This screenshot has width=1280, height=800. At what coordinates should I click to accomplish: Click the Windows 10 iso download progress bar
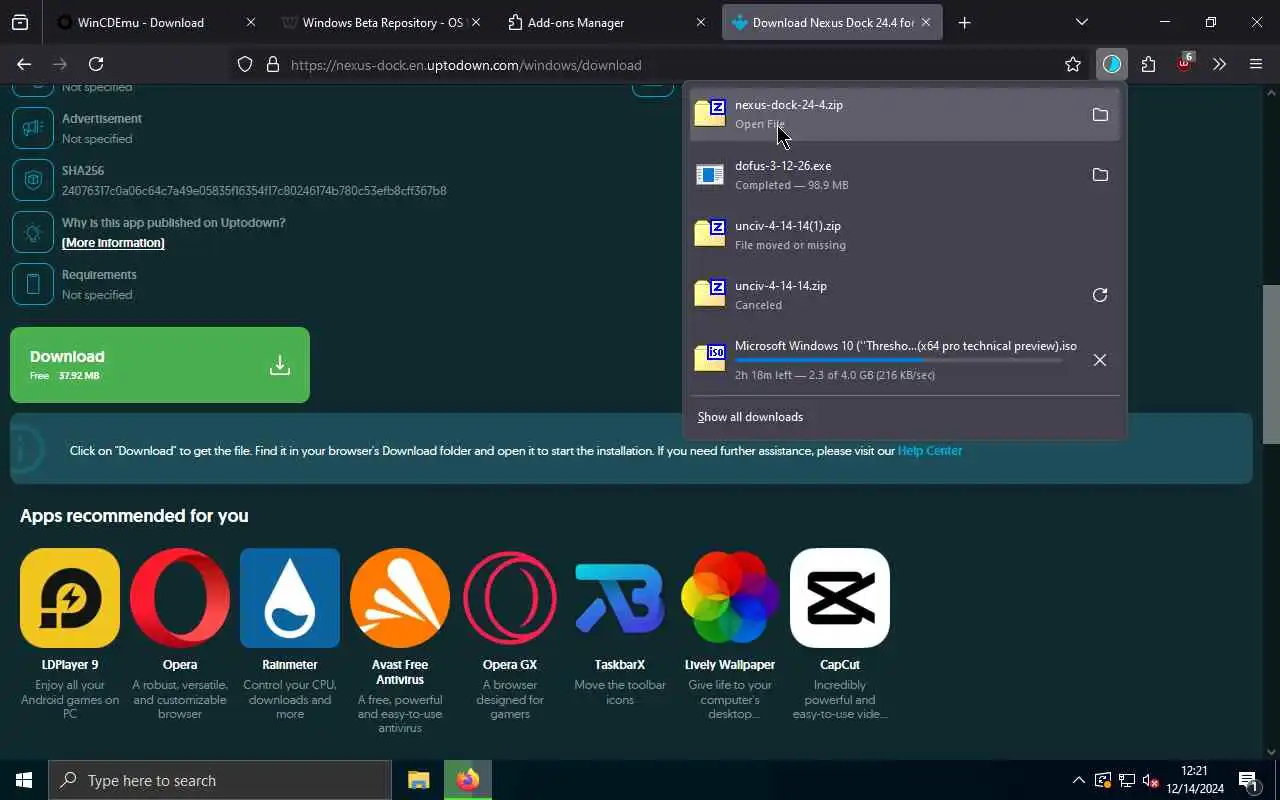(898, 360)
